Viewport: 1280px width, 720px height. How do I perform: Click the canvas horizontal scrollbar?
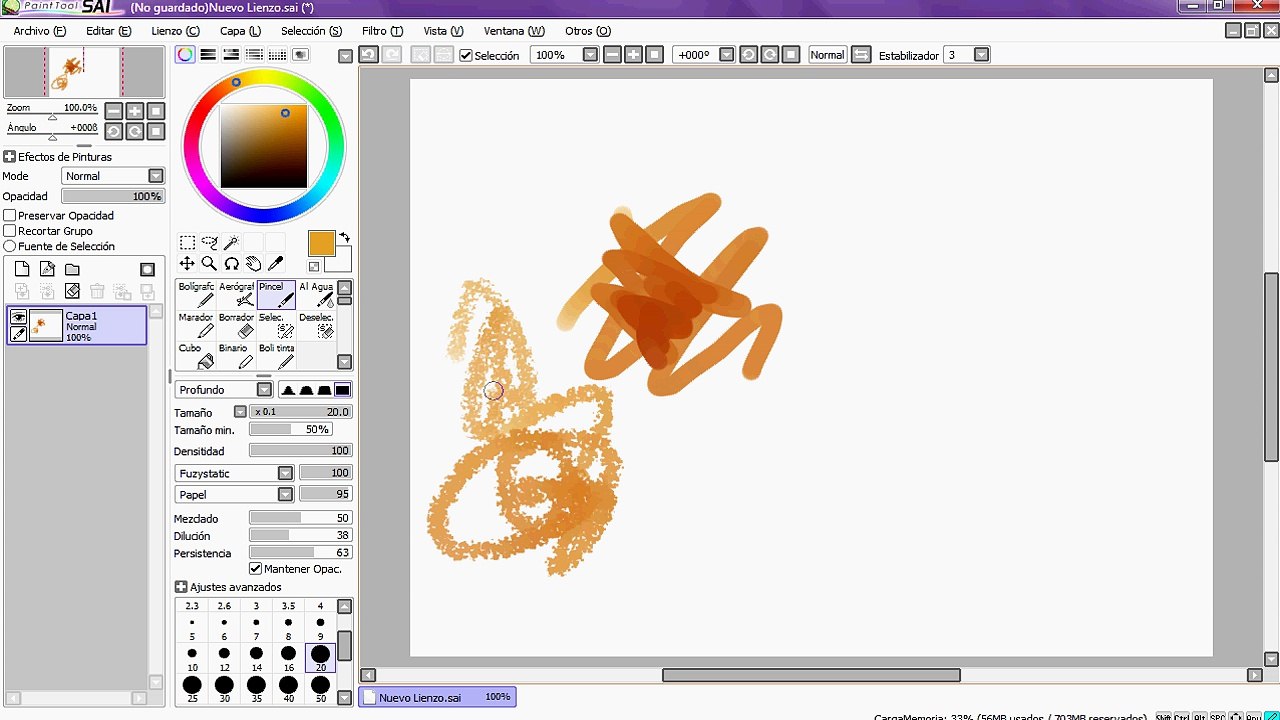pyautogui.click(x=811, y=675)
